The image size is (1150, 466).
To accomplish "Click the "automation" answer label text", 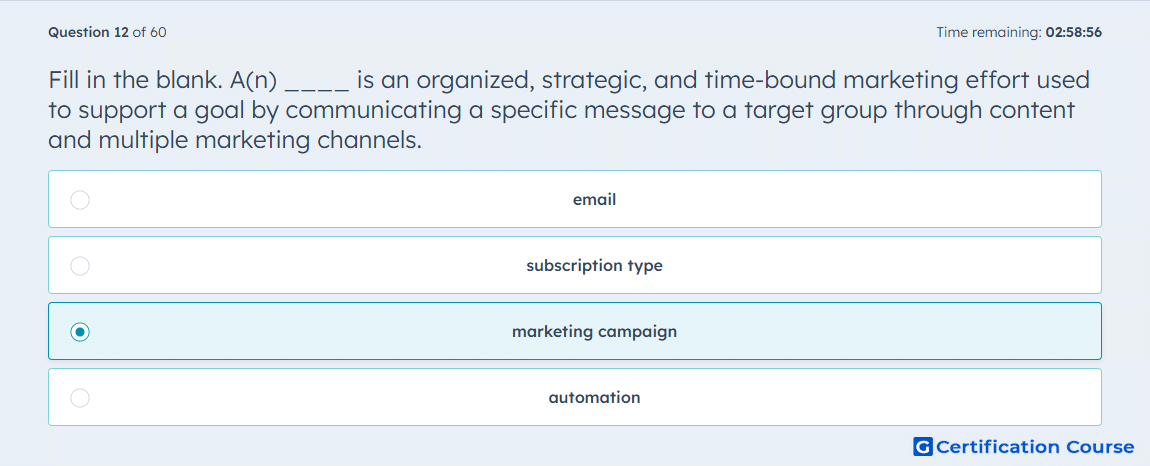I will point(594,398).
